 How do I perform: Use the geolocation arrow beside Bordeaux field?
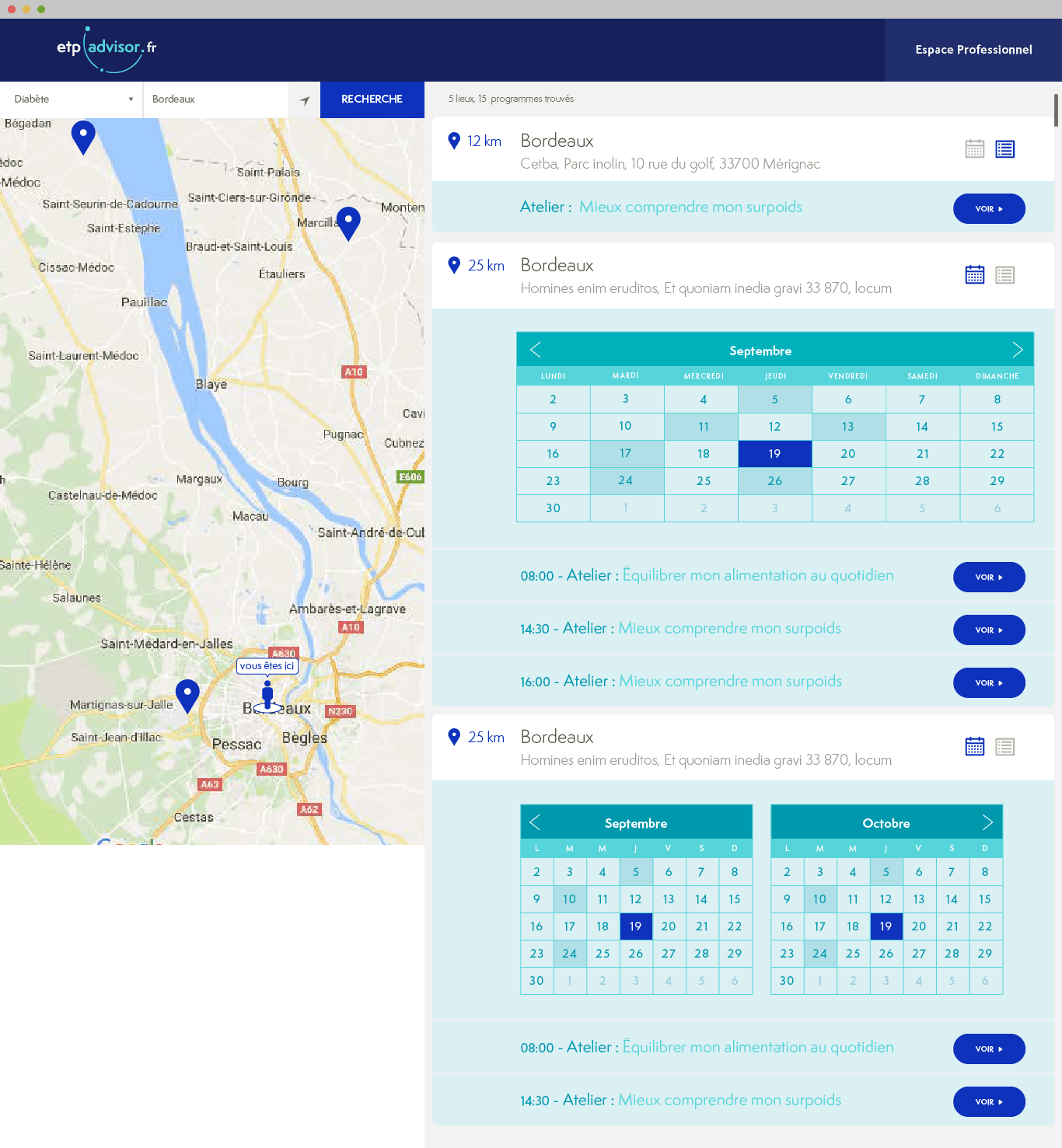[x=305, y=100]
